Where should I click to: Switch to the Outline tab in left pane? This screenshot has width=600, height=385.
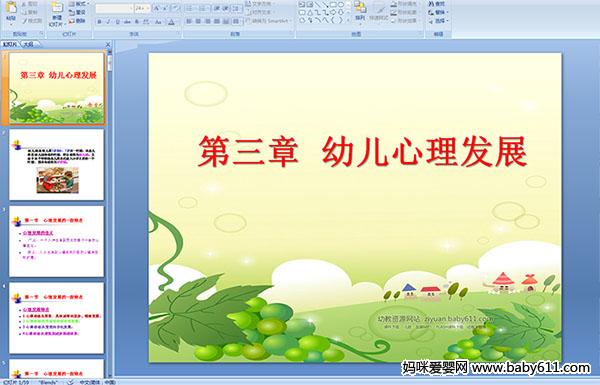coord(29,44)
